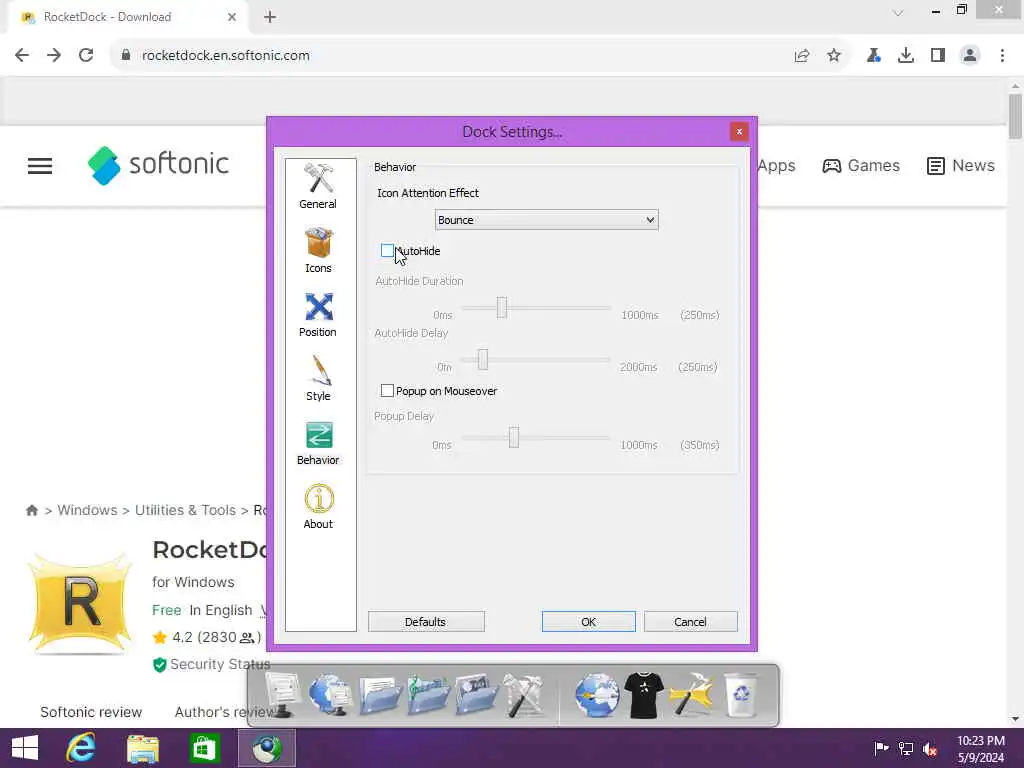Click the Popup Delay slider handle
This screenshot has height=768, width=1024.
[x=514, y=437]
